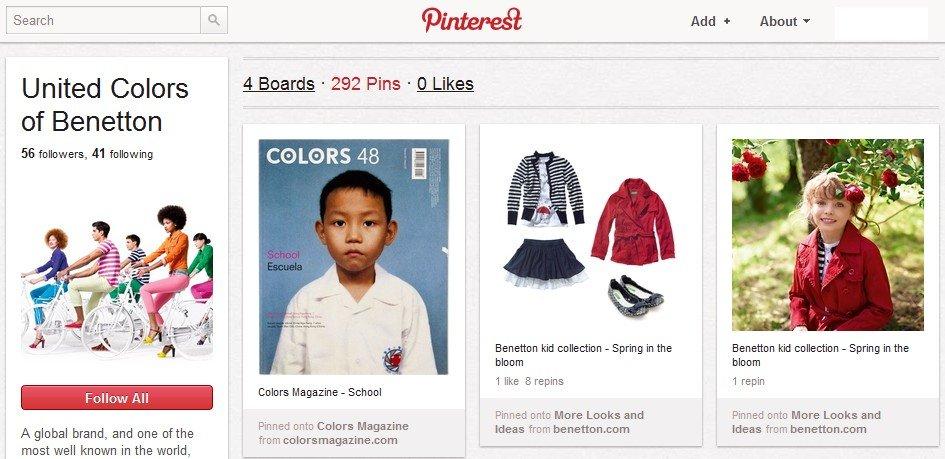This screenshot has width=945, height=459.
Task: Click the United Colors of Benetton title
Action: pos(105,105)
